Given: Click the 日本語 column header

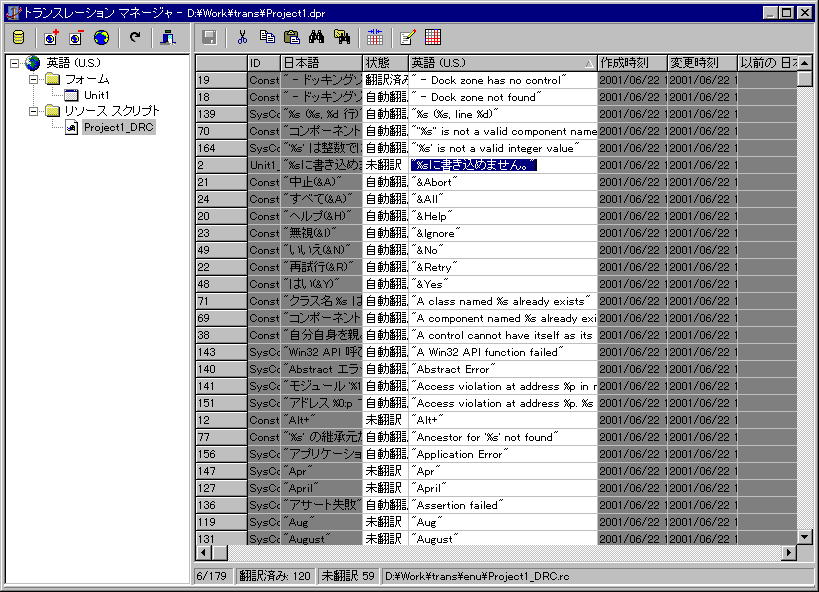Looking at the screenshot, I should tap(321, 63).
